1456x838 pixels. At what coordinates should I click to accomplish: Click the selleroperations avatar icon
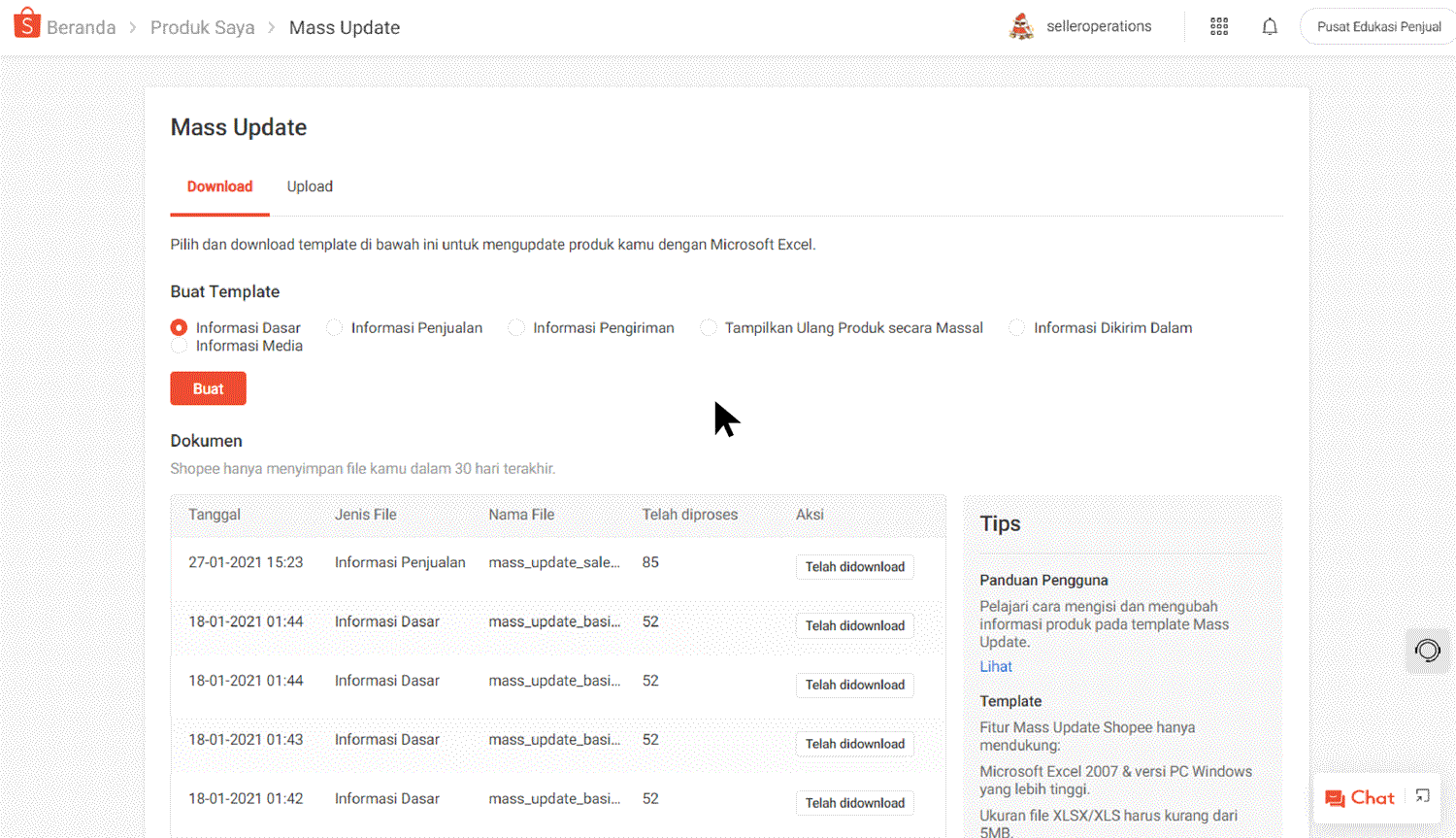[1021, 26]
